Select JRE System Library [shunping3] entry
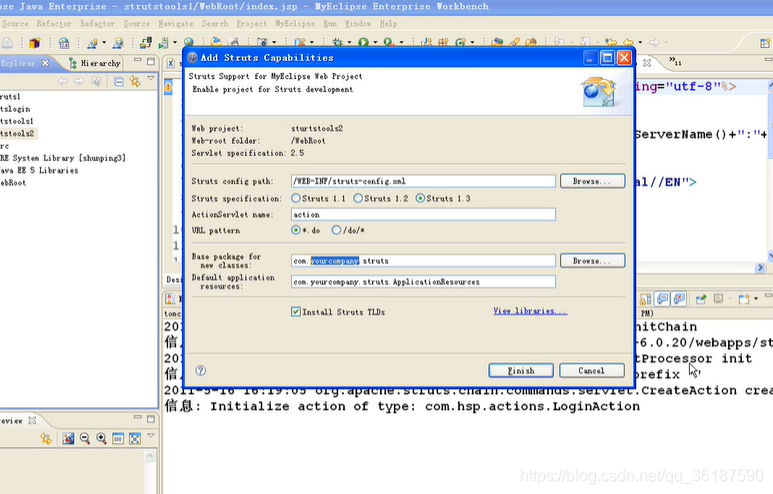Screen dimensions: 773x494 click(x=63, y=158)
